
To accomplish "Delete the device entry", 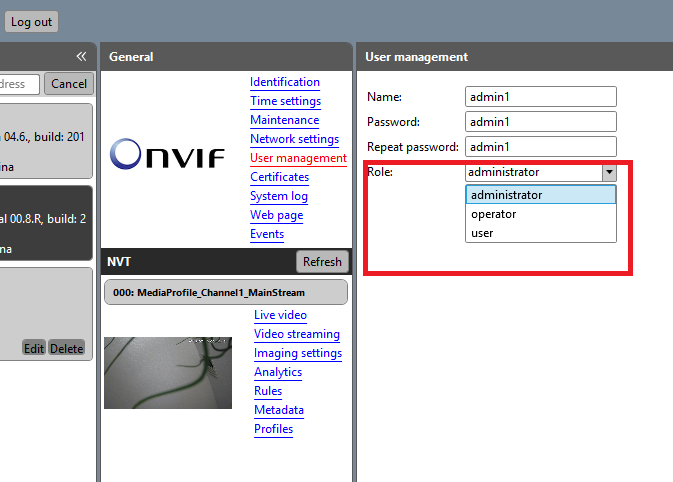I will (x=67, y=348).
